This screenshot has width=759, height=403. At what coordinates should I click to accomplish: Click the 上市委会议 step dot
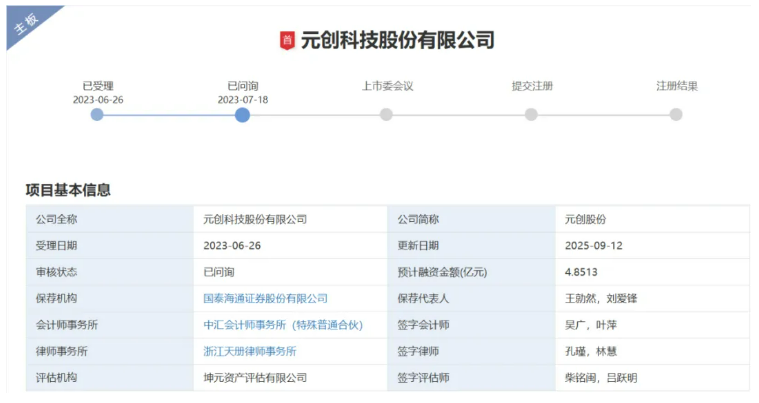386,115
